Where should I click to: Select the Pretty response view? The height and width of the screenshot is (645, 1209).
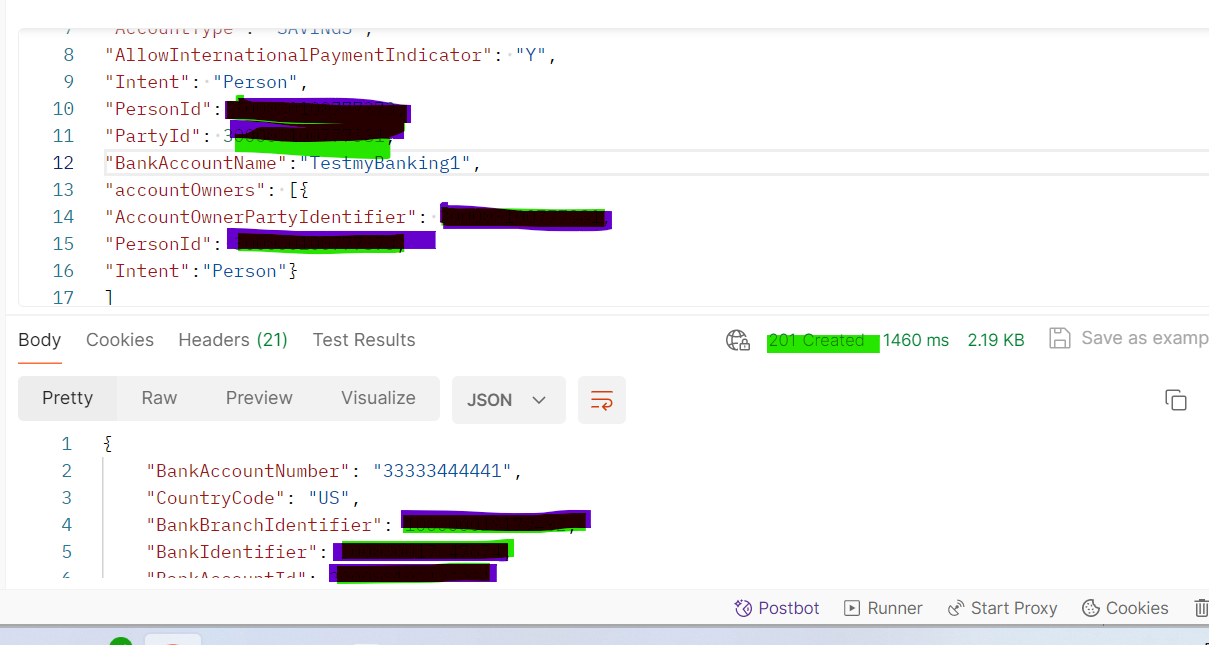point(67,398)
